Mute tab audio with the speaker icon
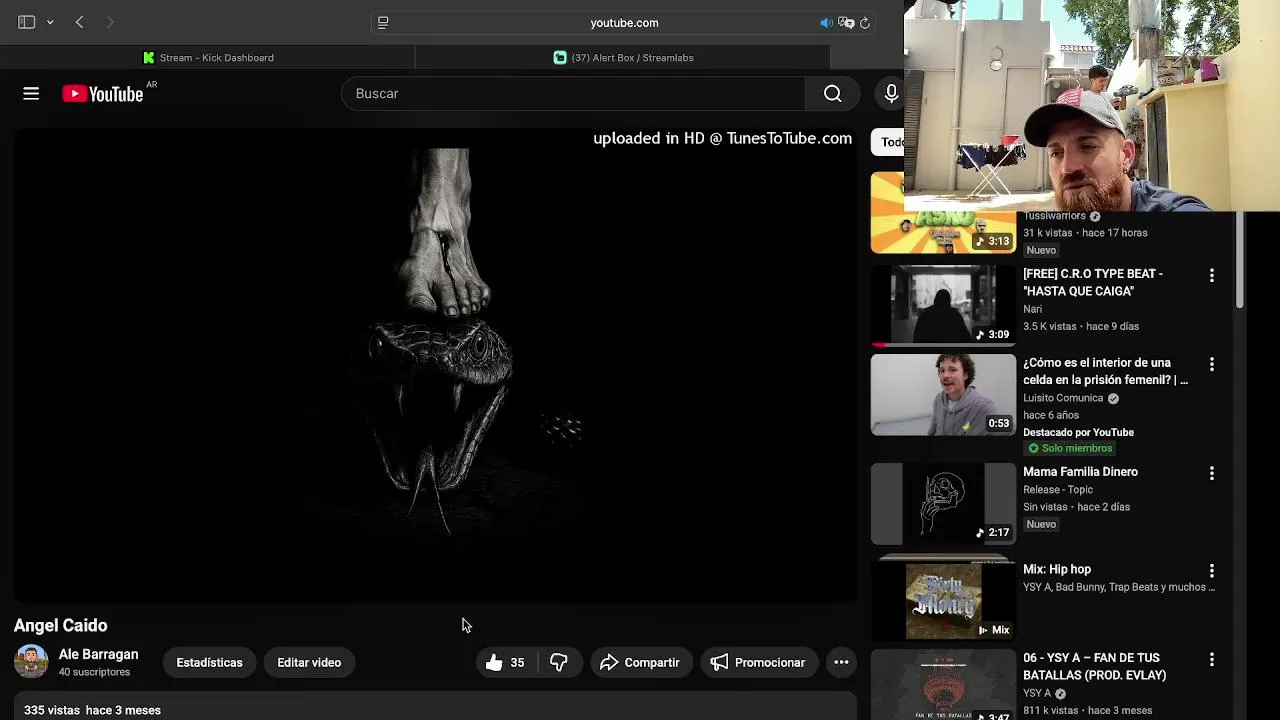 [826, 22]
